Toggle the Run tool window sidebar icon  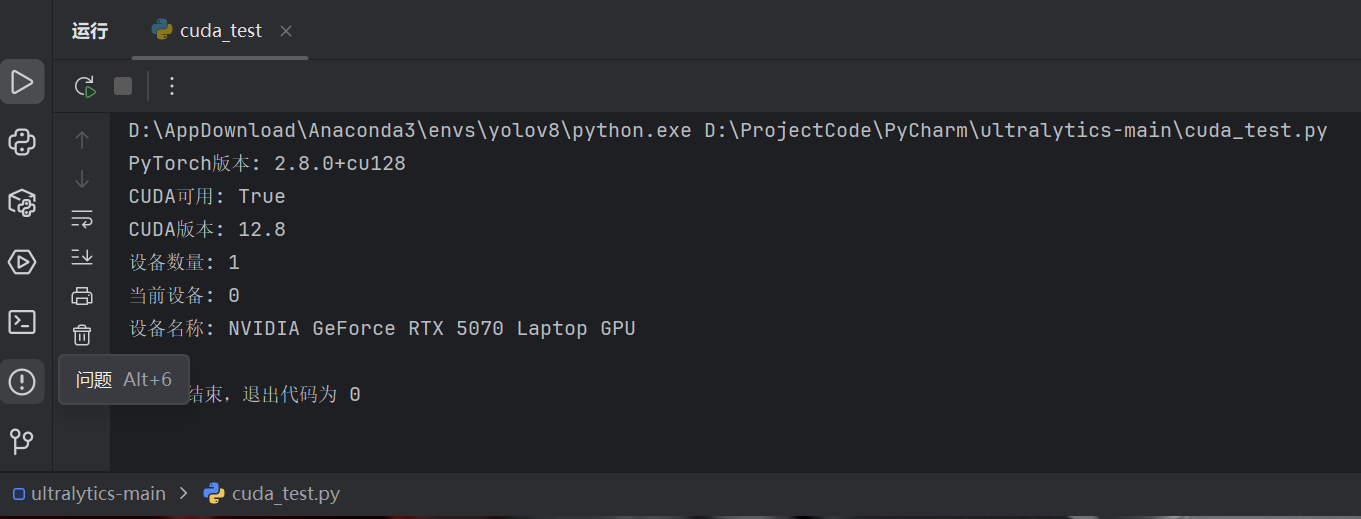22,82
